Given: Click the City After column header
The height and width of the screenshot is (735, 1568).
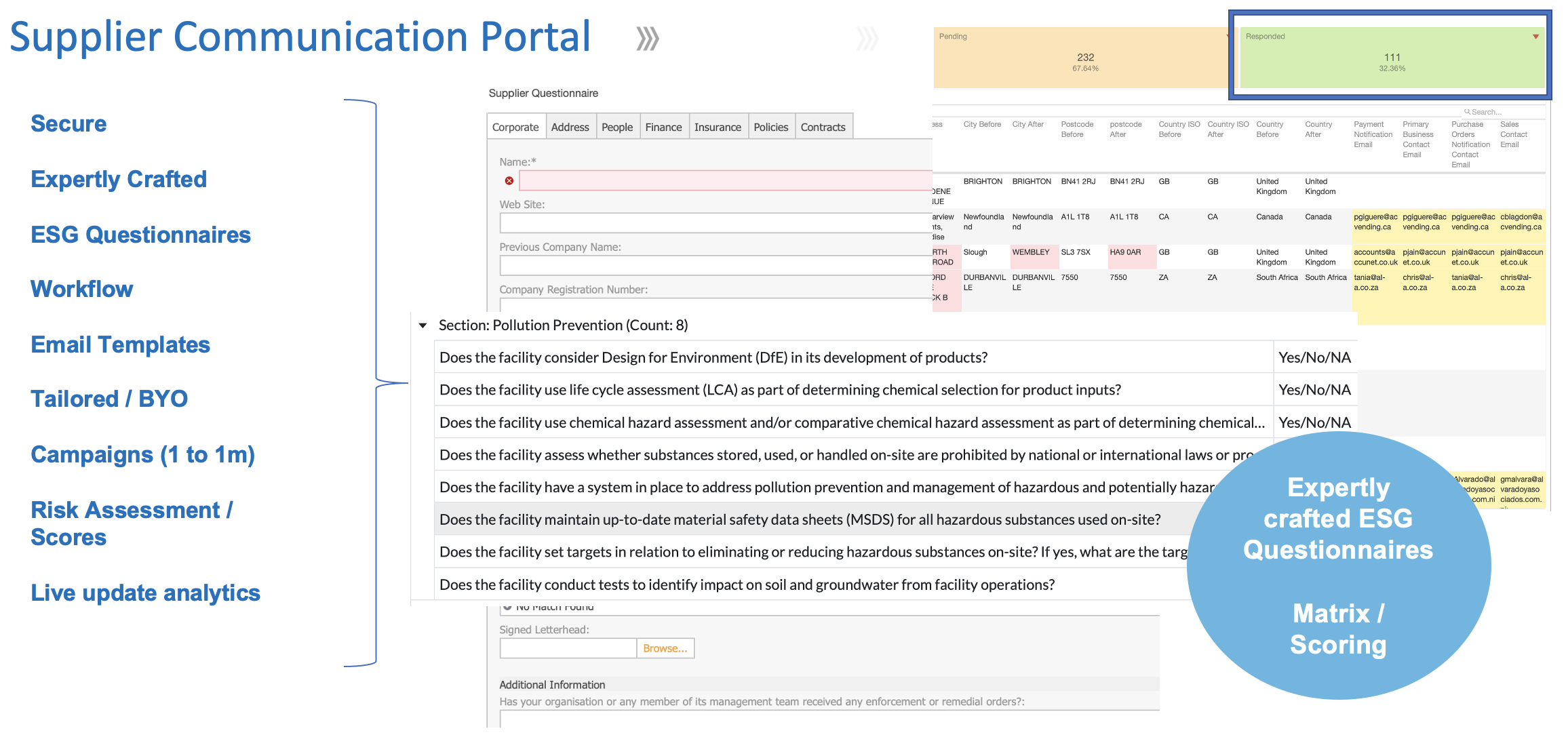Looking at the screenshot, I should 1027,124.
